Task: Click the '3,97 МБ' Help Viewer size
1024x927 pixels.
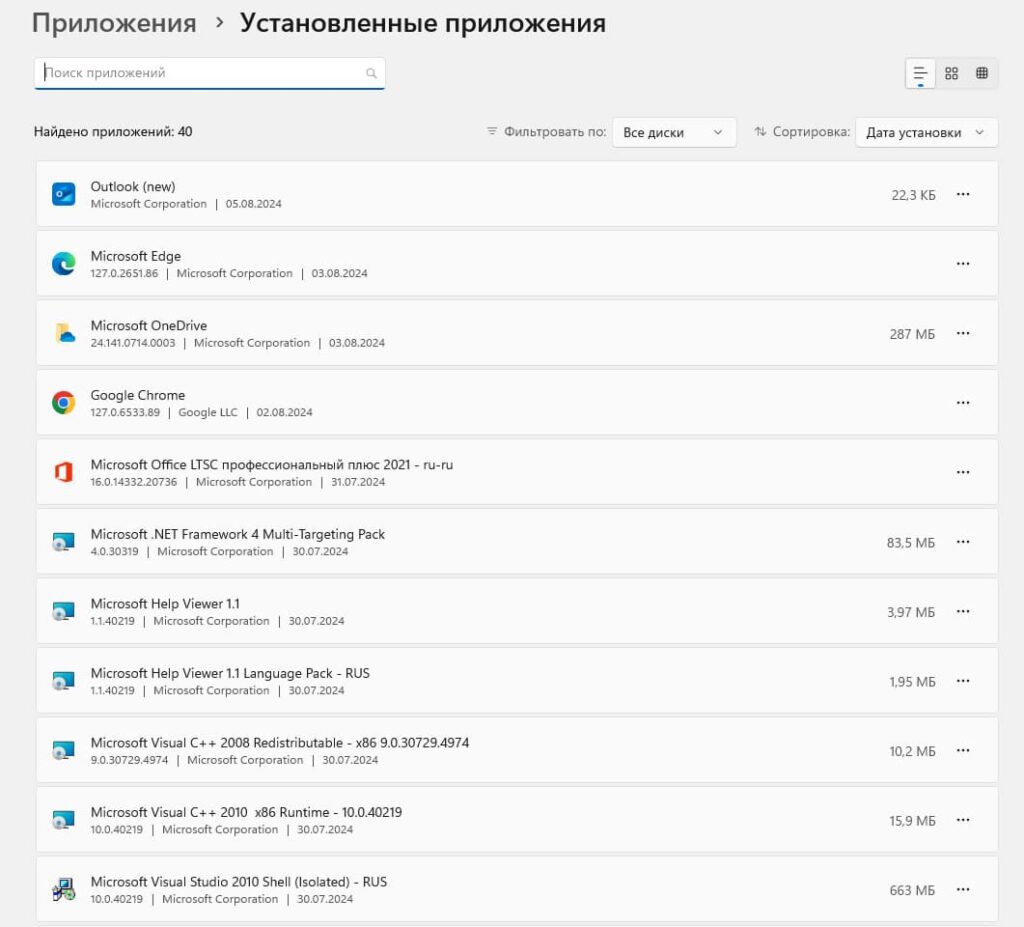Action: (910, 612)
